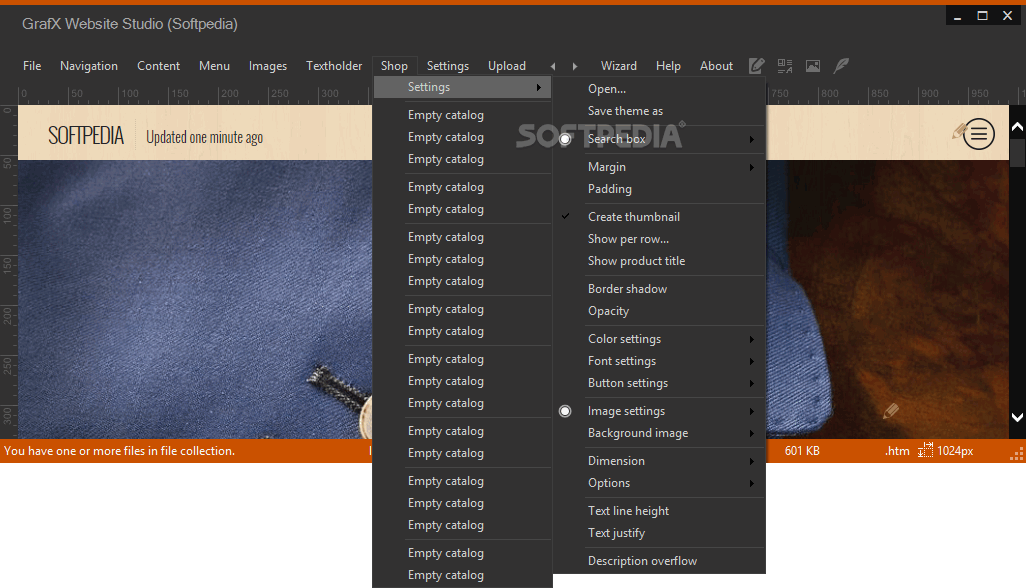Expand the Shop Settings submenu arrow
Viewport: 1026px width, 588px height.
coord(539,87)
